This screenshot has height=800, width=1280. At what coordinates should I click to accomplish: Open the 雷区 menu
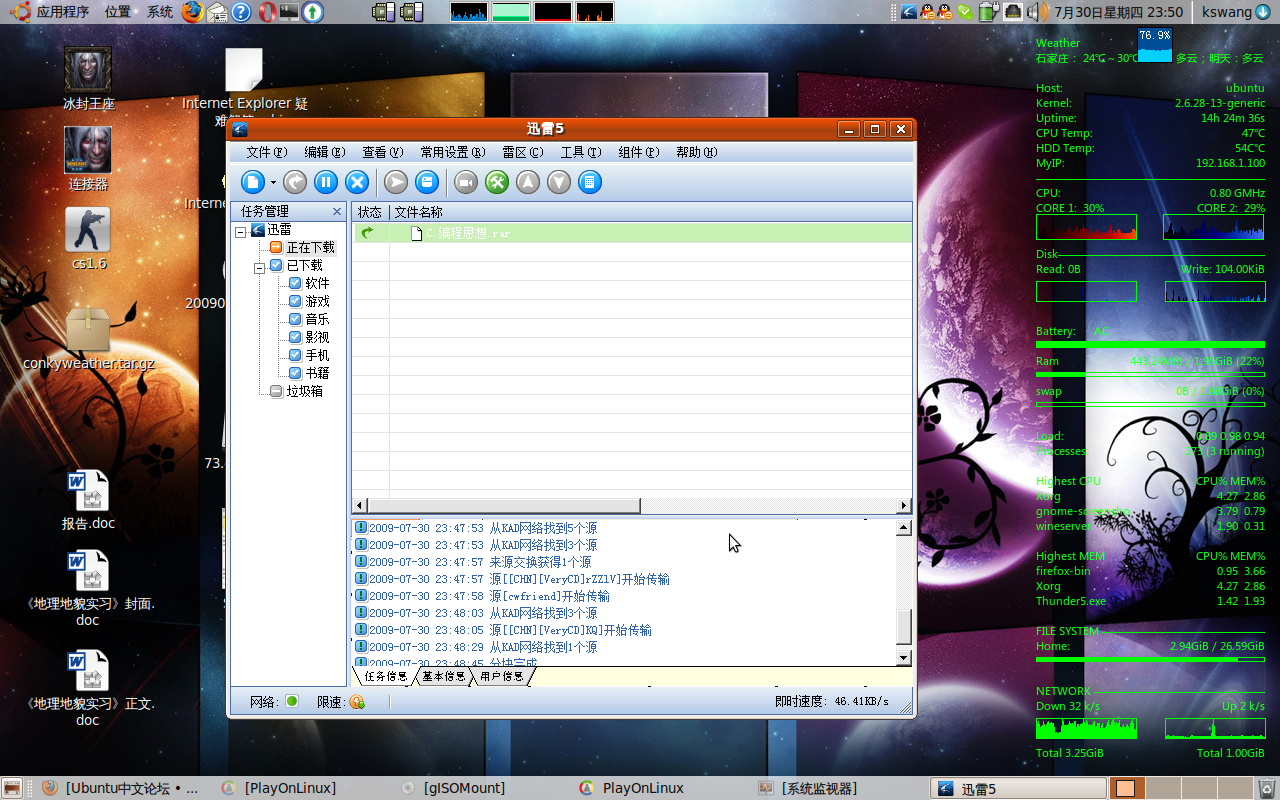pyautogui.click(x=522, y=152)
